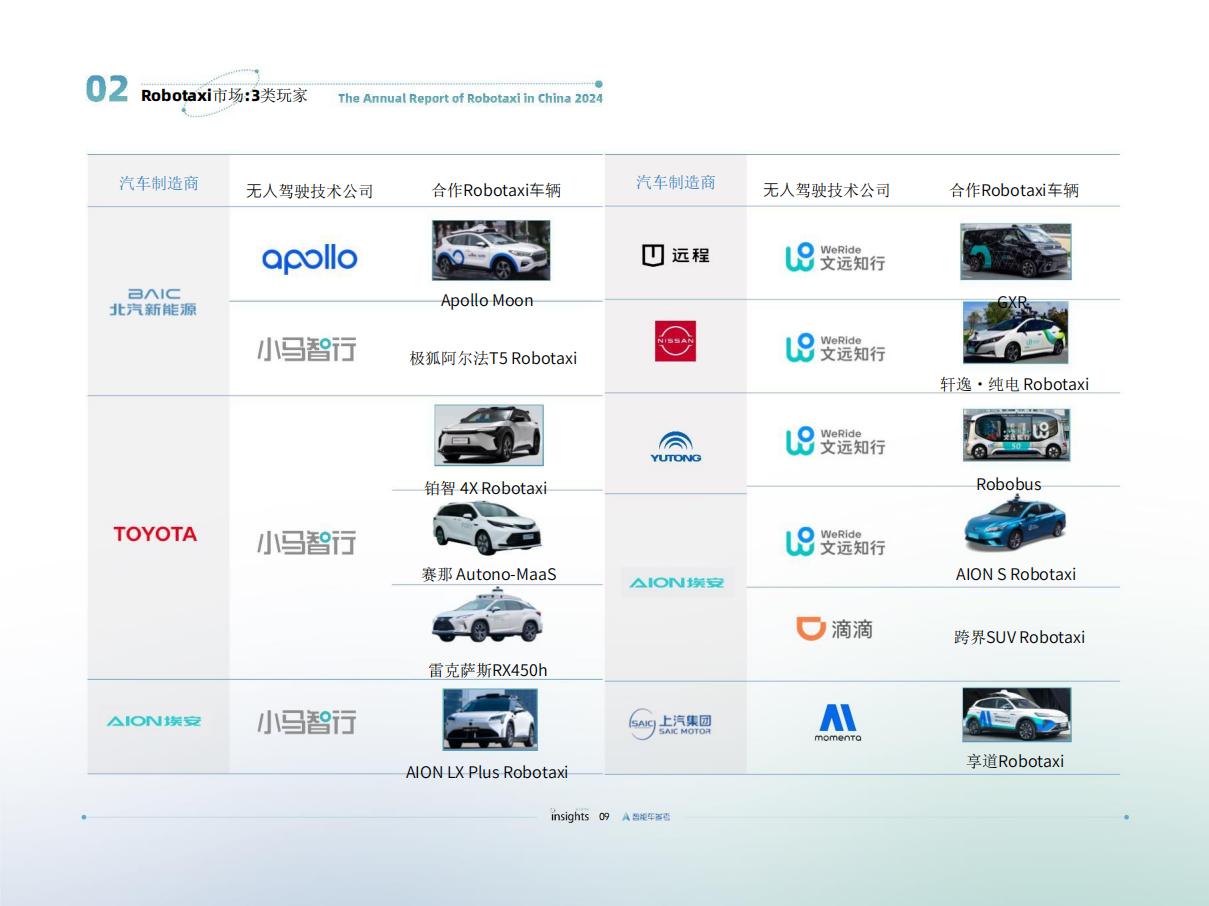The image size is (1209, 906).
Task: Click the 'GXR' caption text
Action: pyautogui.click(x=1012, y=302)
